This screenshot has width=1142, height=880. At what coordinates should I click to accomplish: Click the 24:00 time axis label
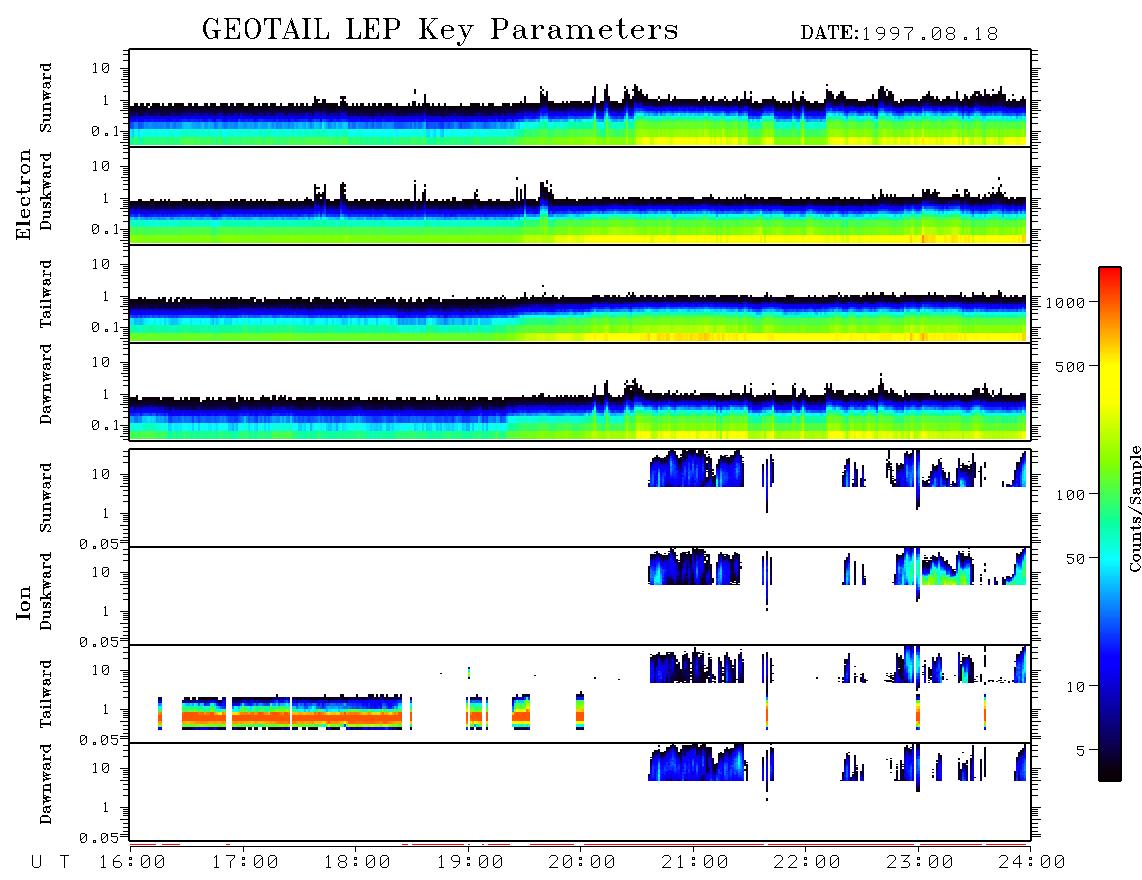(1031, 863)
